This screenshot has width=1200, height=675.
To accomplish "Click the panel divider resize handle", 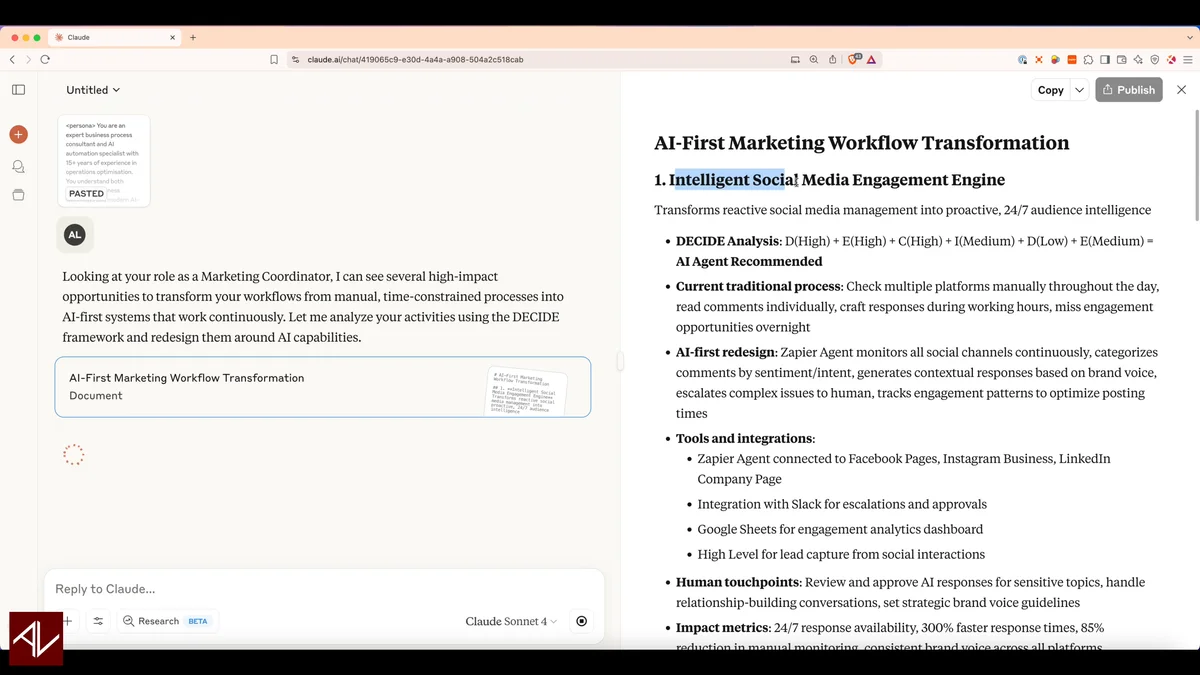I will (x=620, y=361).
